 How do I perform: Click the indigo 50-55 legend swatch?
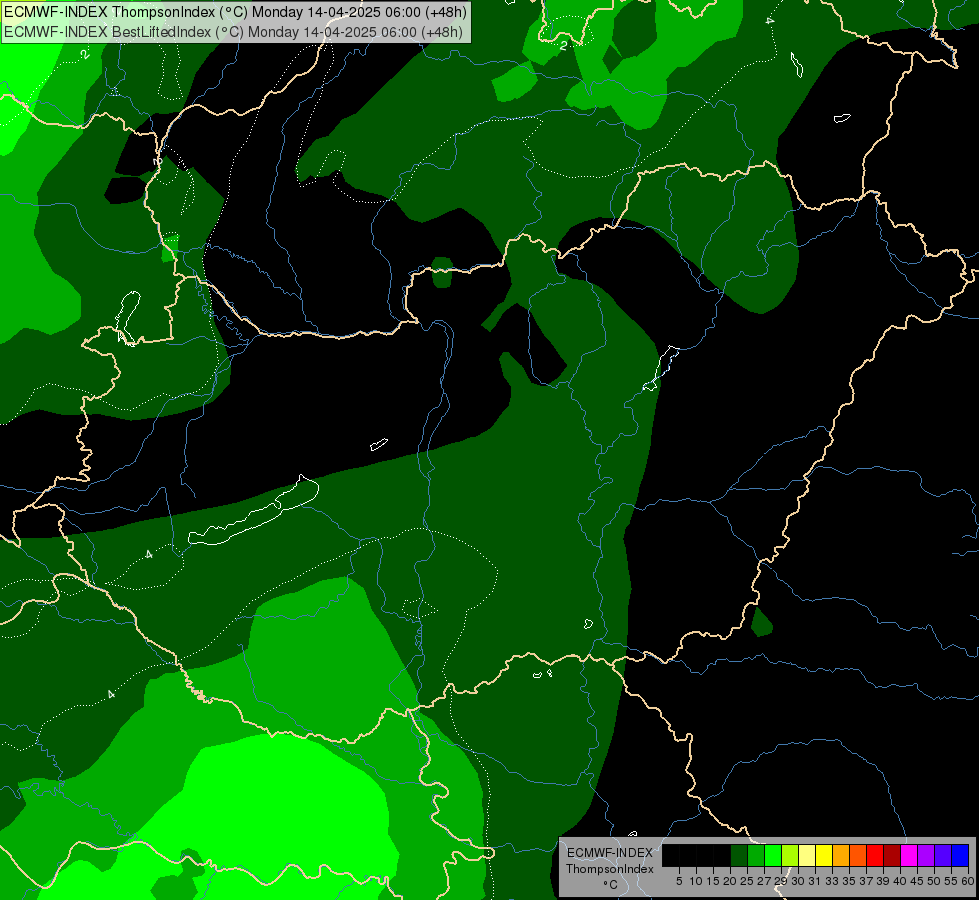pos(943,855)
